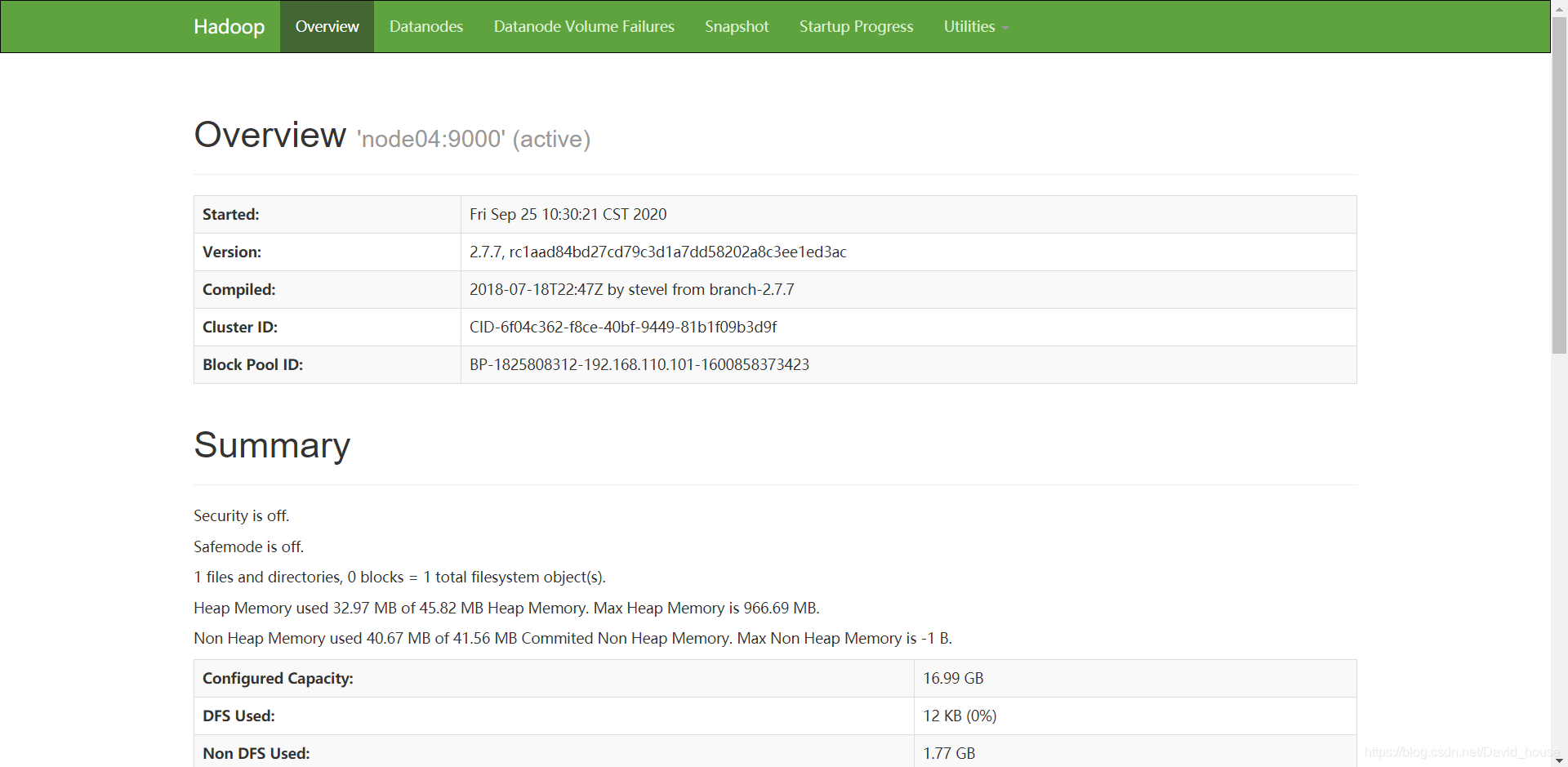Viewport: 1568px width, 767px height.
Task: Click the 'node04:9000' (active) subtitle
Action: click(x=474, y=139)
